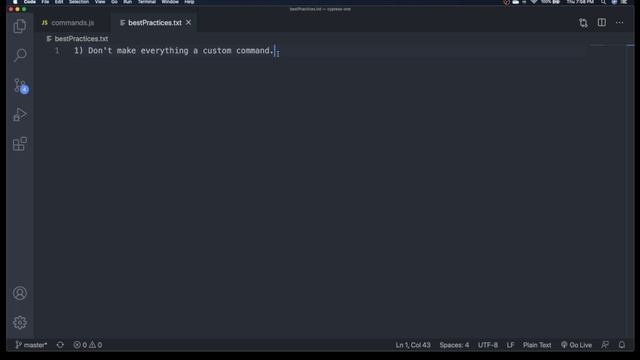Open the Code menu in the menu bar
The height and width of the screenshot is (360, 640).
(30, 2)
